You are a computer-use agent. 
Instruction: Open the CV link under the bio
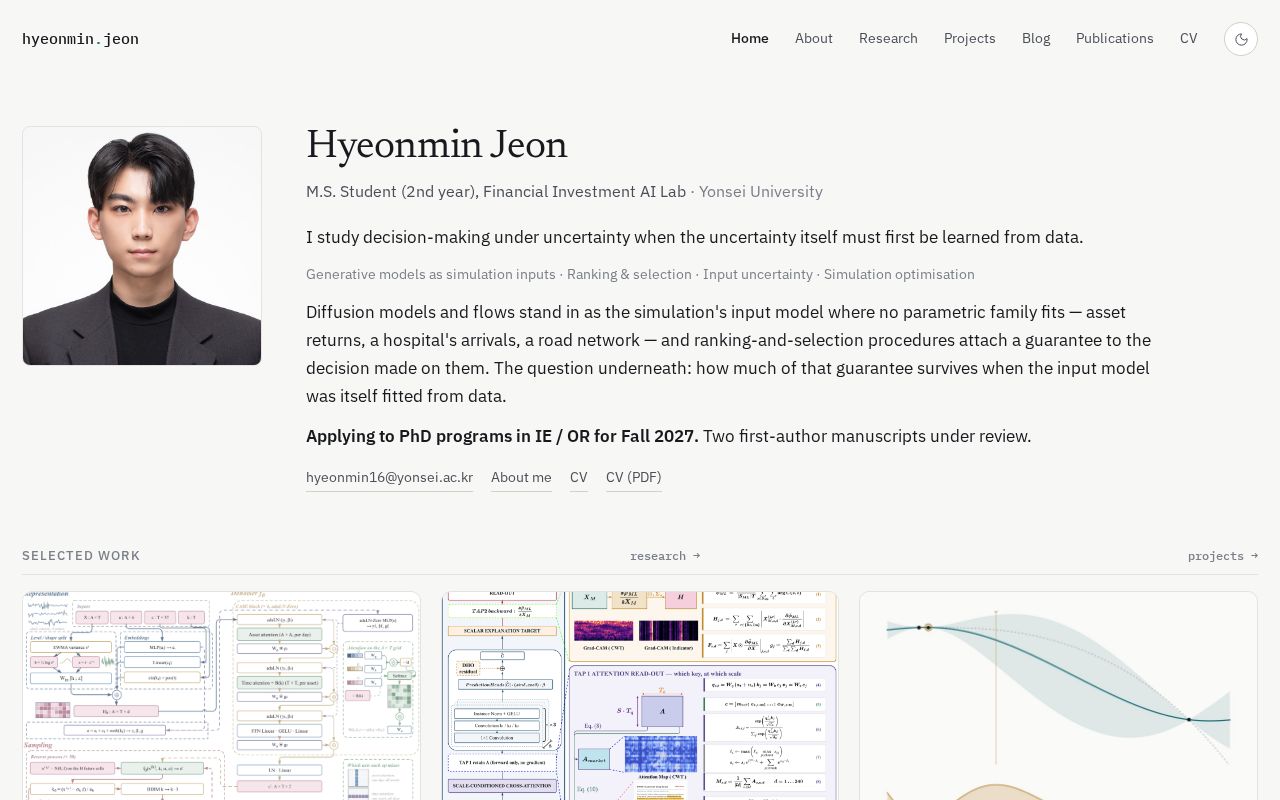(579, 477)
